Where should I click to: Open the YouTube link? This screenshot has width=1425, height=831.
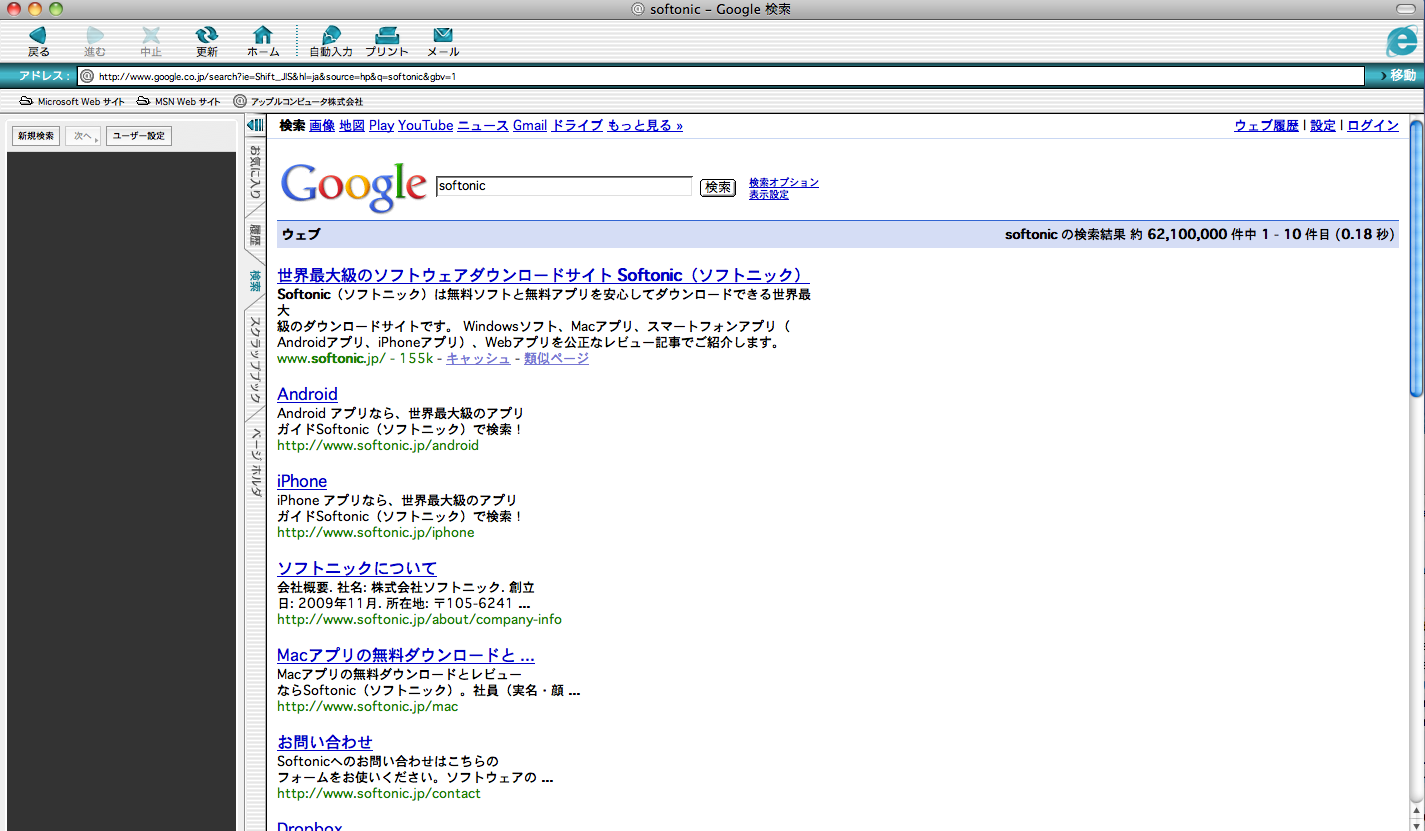point(425,126)
